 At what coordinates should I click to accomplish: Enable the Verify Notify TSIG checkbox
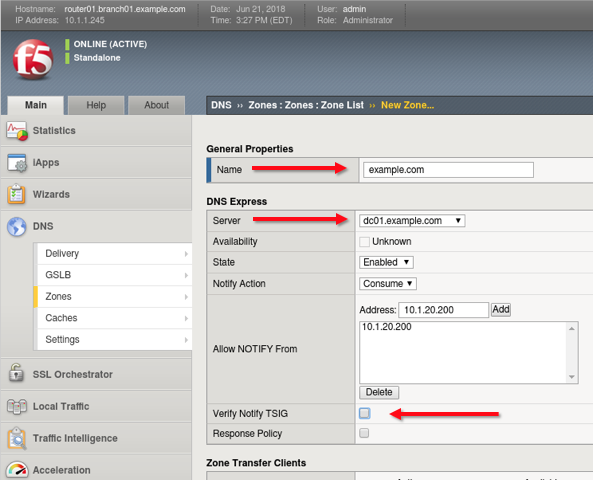(x=365, y=413)
